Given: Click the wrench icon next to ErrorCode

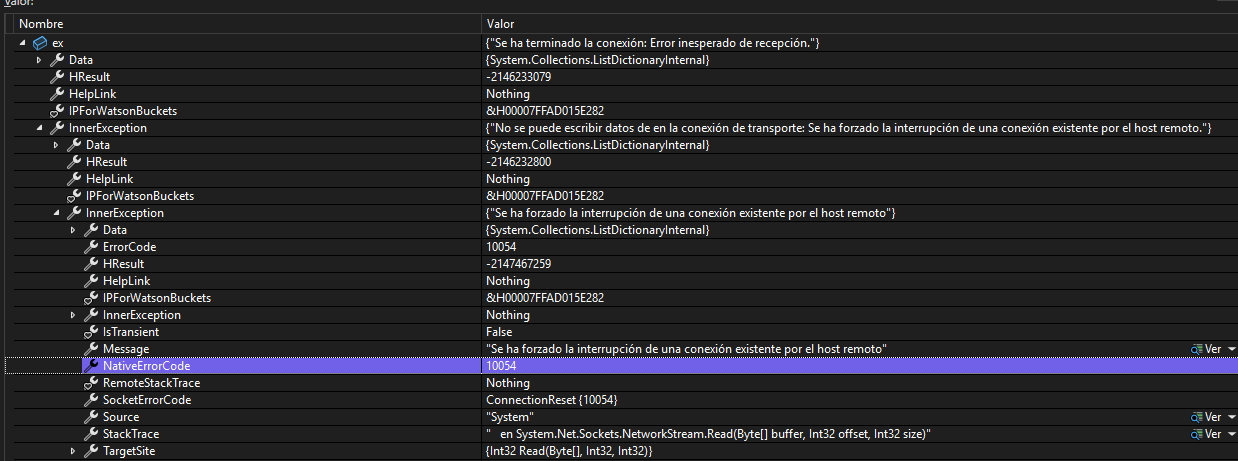Looking at the screenshot, I should click(91, 247).
